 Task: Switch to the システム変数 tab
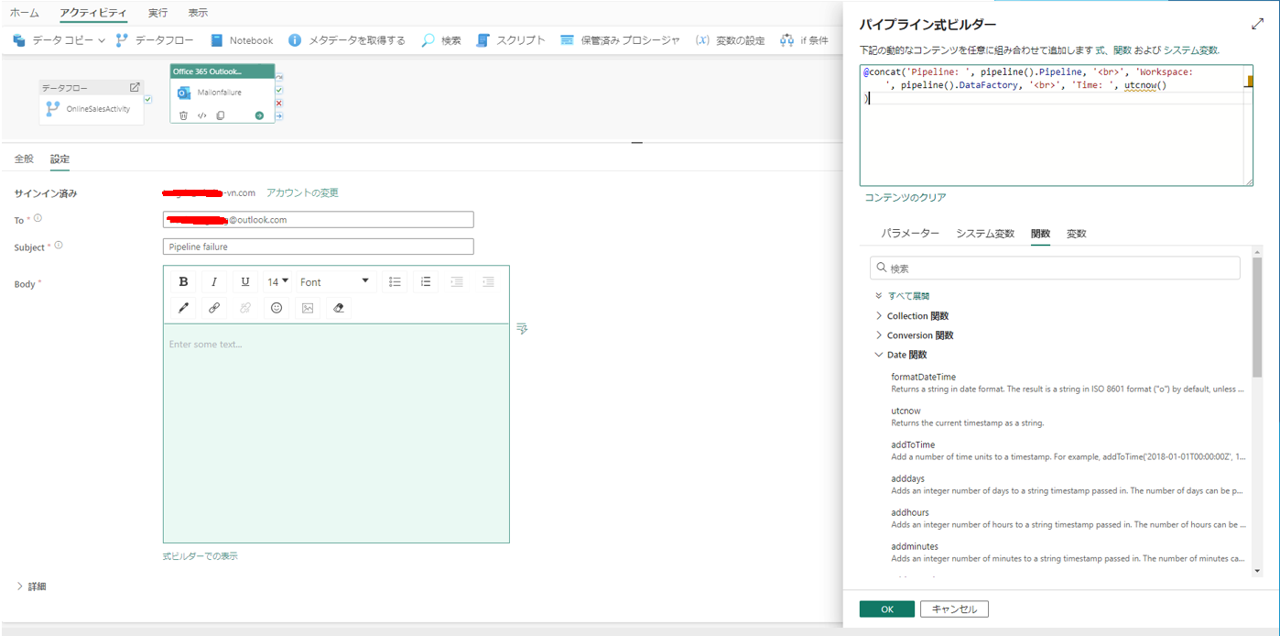[984, 233]
